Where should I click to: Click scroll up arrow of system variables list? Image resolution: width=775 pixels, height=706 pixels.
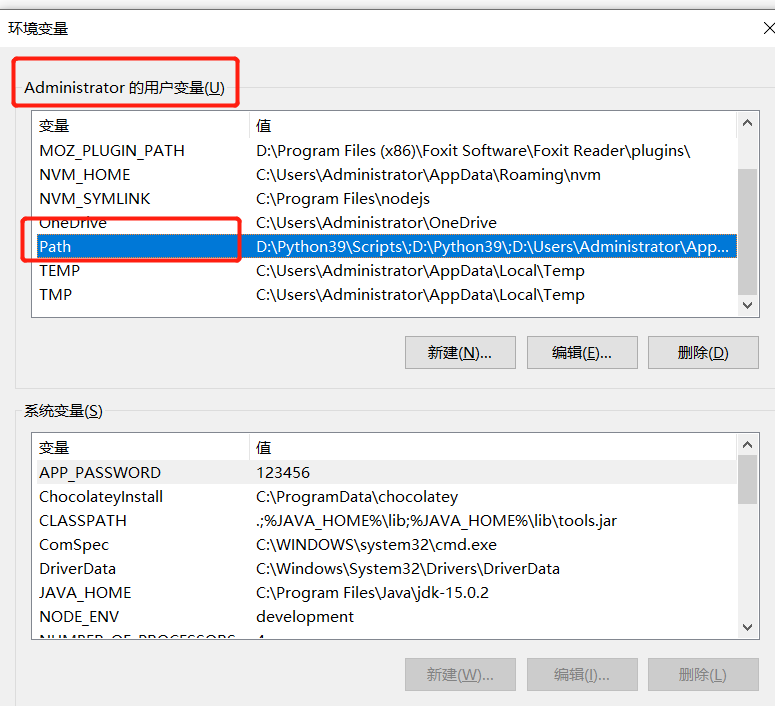click(x=747, y=445)
